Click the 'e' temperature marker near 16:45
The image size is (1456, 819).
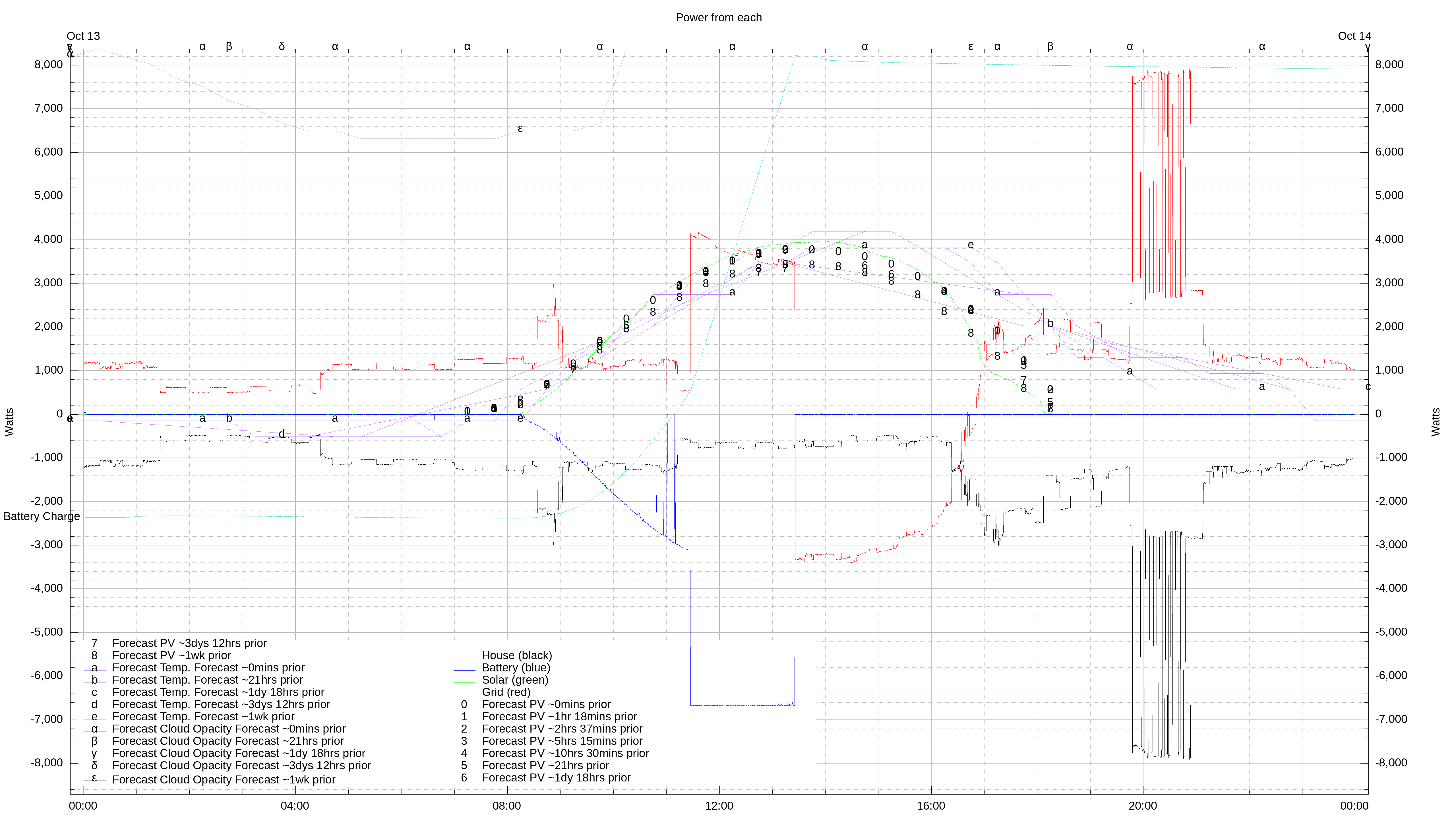point(971,245)
